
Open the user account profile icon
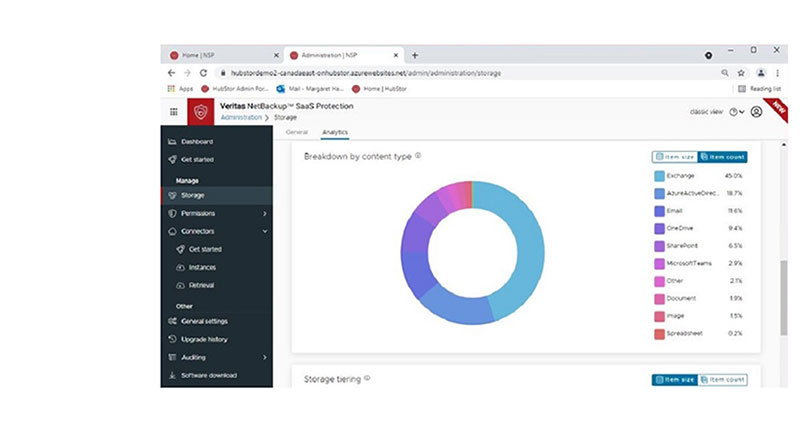[756, 112]
